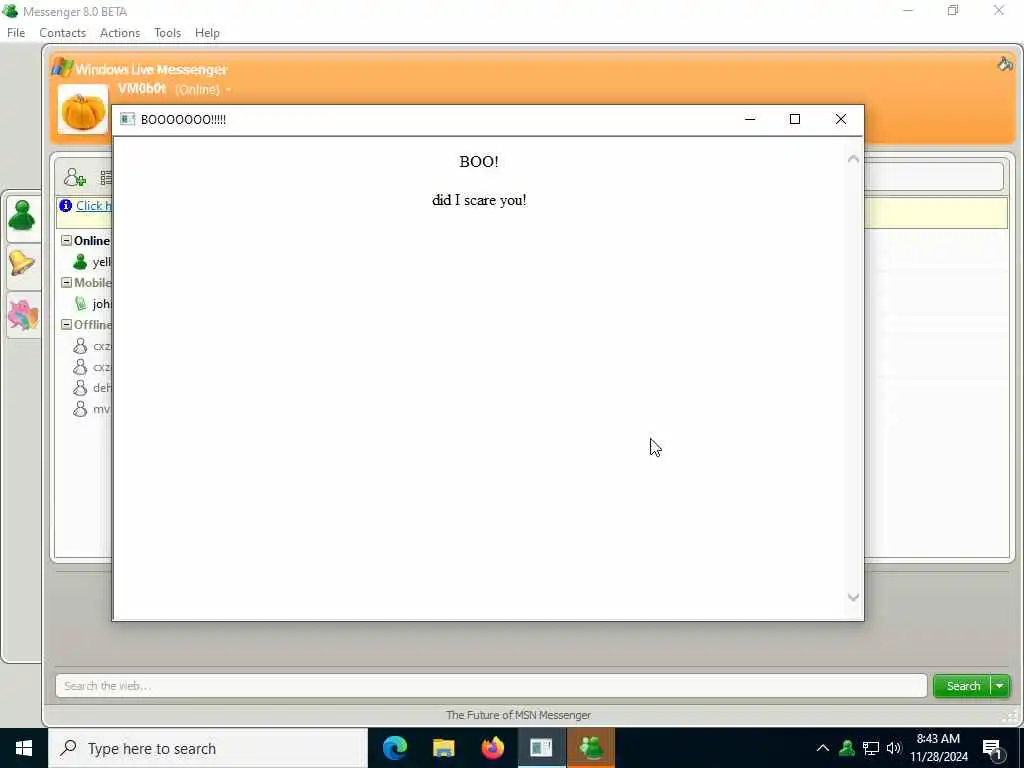Open the Search button dropdown arrow
The image size is (1024, 768).
(x=1000, y=686)
